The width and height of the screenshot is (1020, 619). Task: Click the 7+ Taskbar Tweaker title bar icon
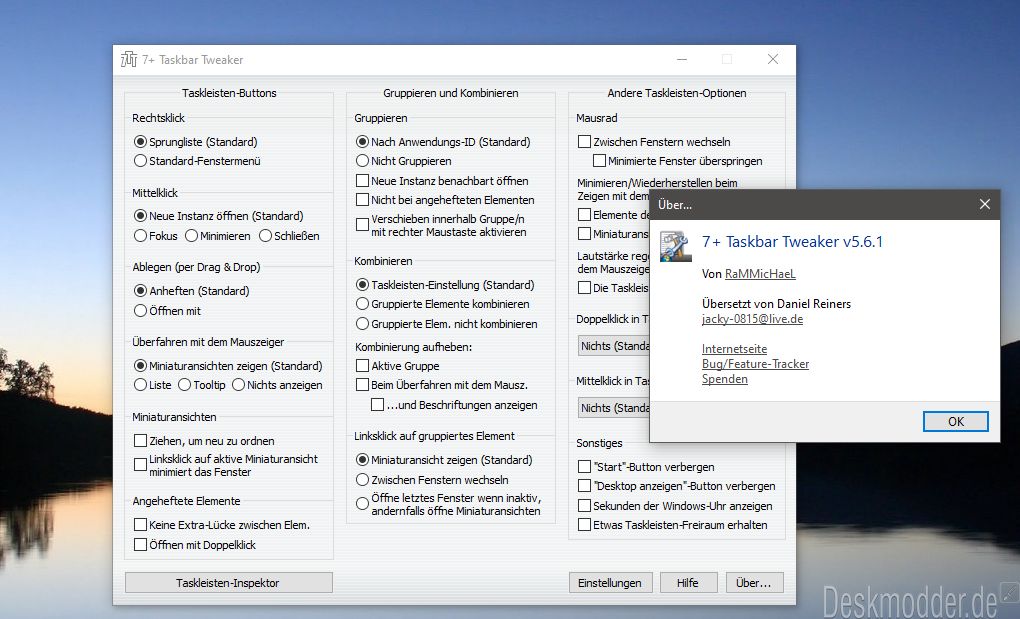(129, 59)
